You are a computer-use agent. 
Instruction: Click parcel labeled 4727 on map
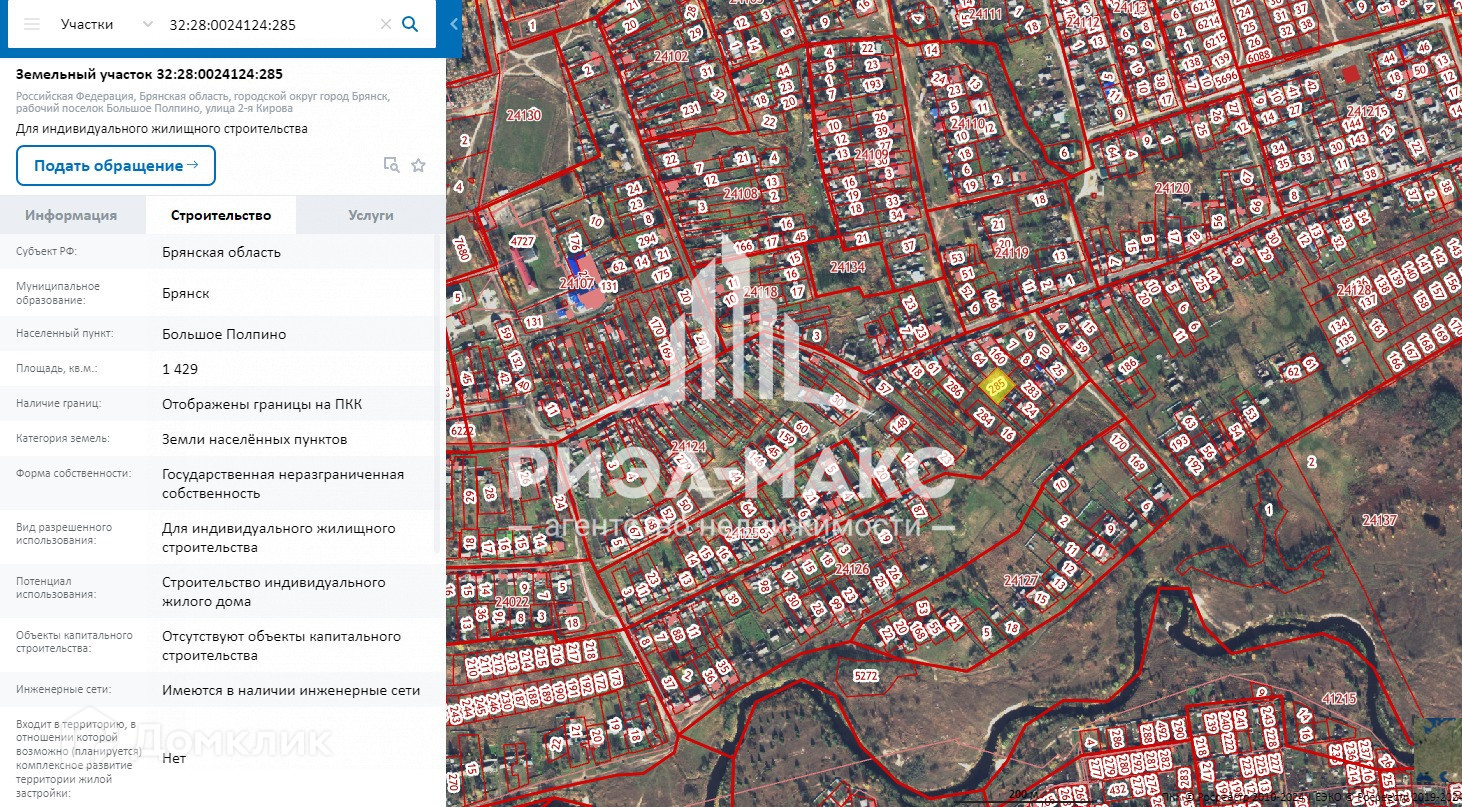pyautogui.click(x=521, y=241)
